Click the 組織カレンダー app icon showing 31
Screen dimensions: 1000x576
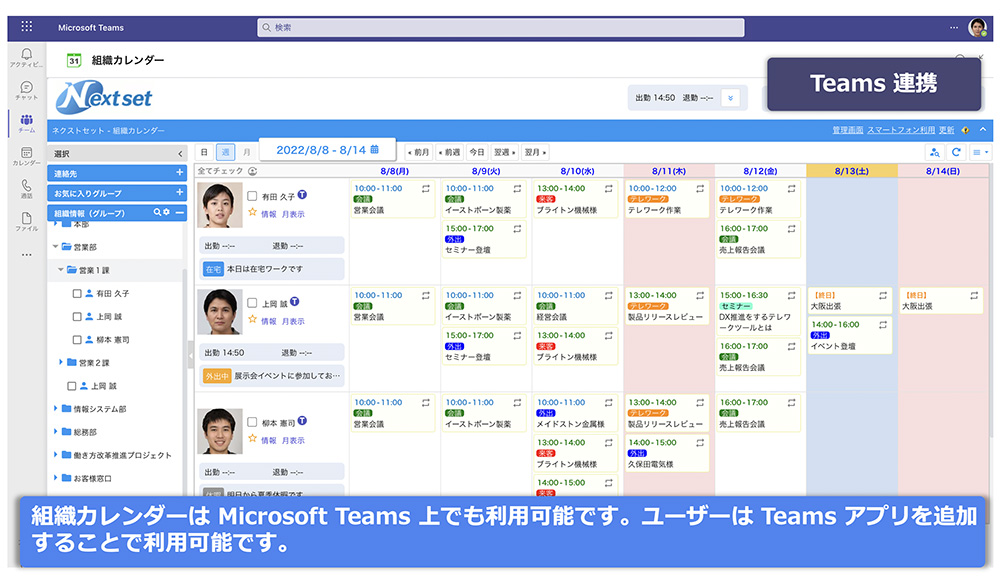(74, 60)
